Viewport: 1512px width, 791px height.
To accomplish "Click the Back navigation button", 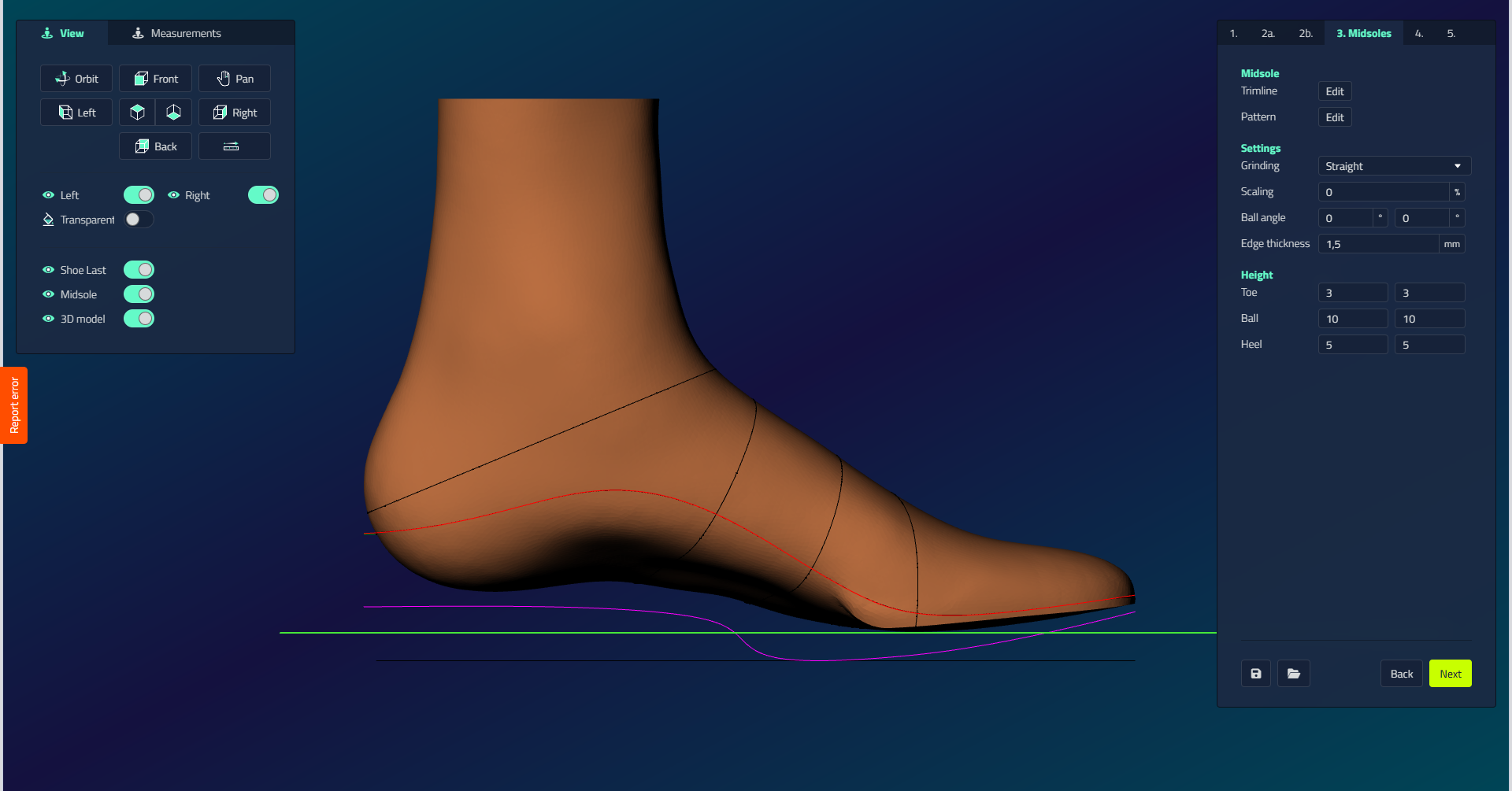I will [x=1402, y=674].
